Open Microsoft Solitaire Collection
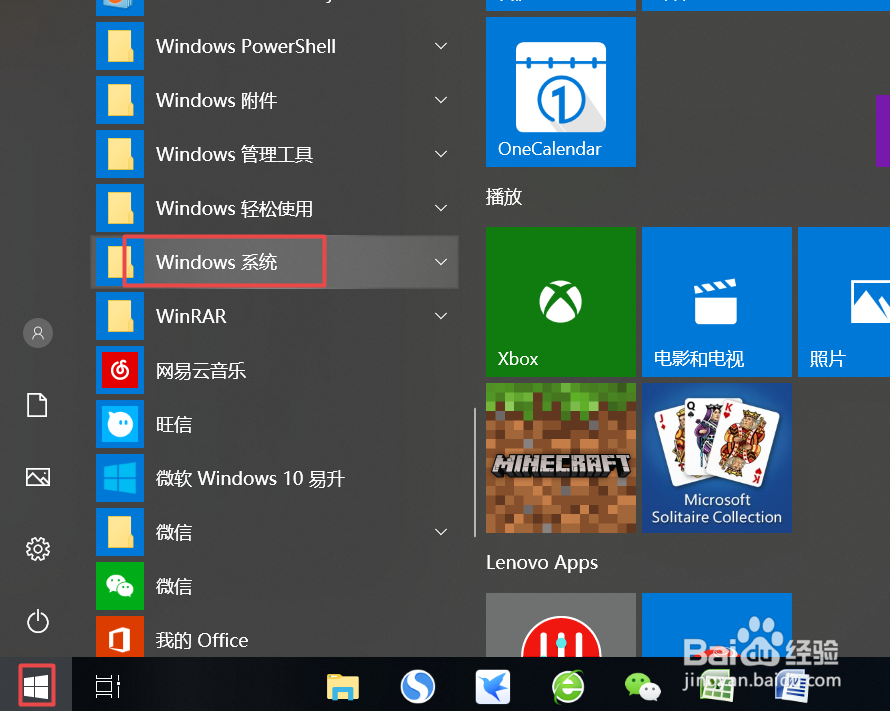890x711 pixels. point(716,458)
